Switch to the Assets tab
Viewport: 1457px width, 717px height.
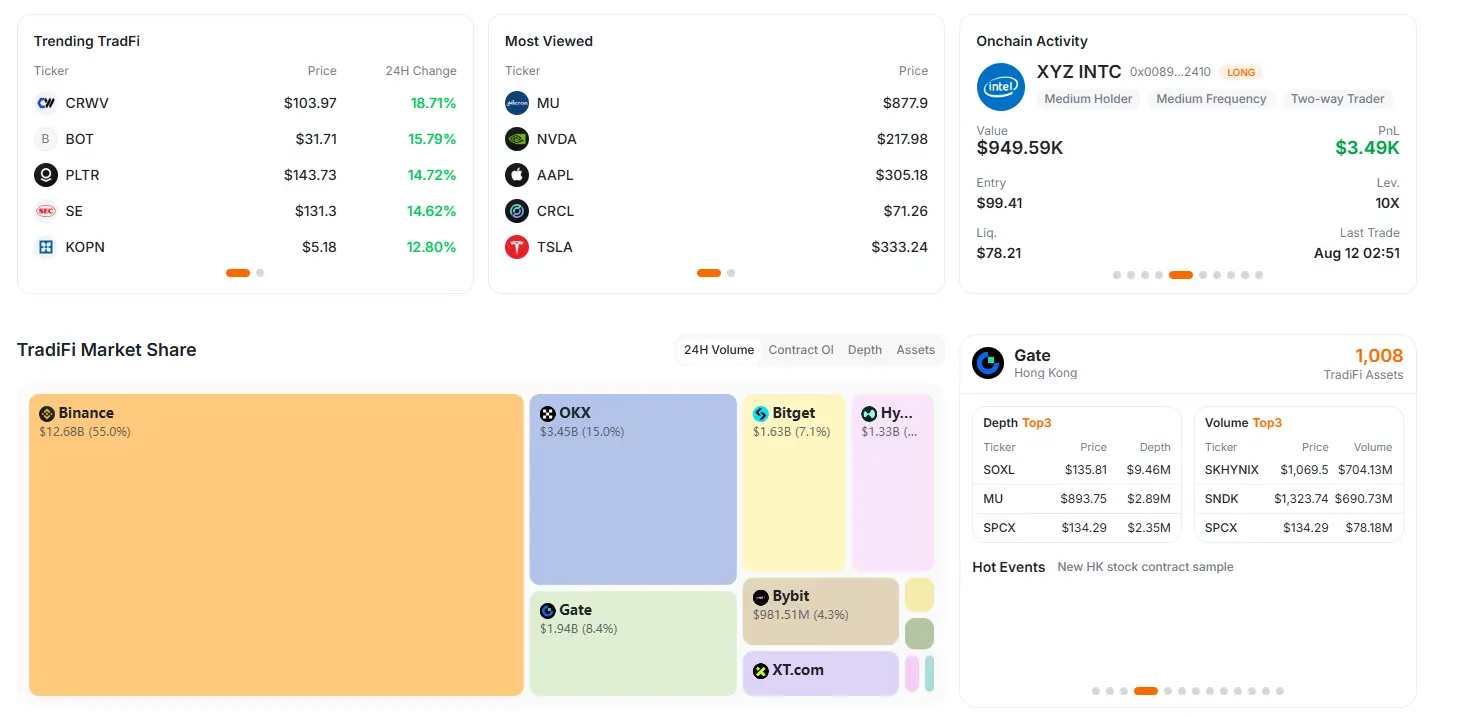point(916,350)
